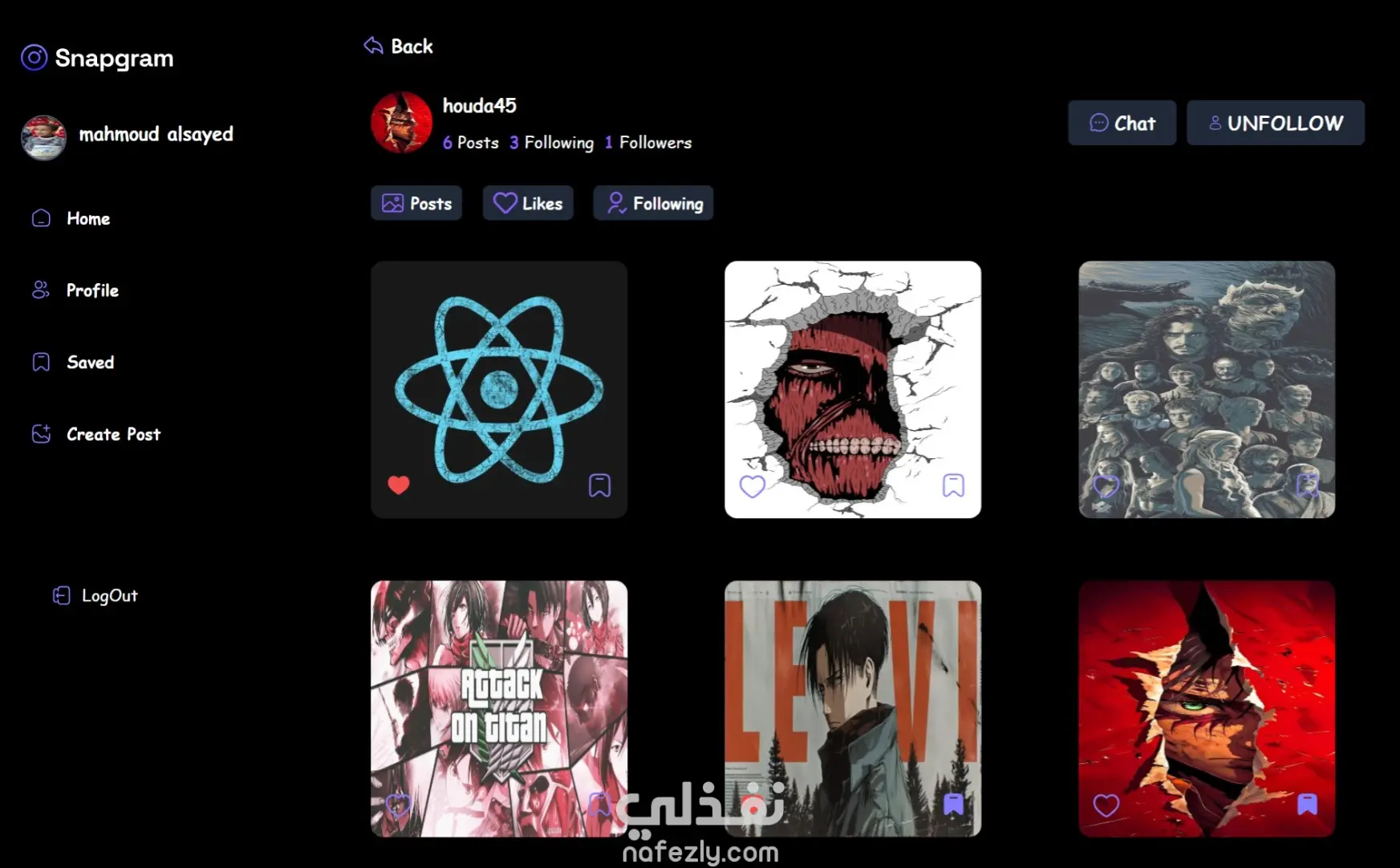Click the user icon in UNFOLLOW button
The width and height of the screenshot is (1400, 868).
pyautogui.click(x=1215, y=123)
